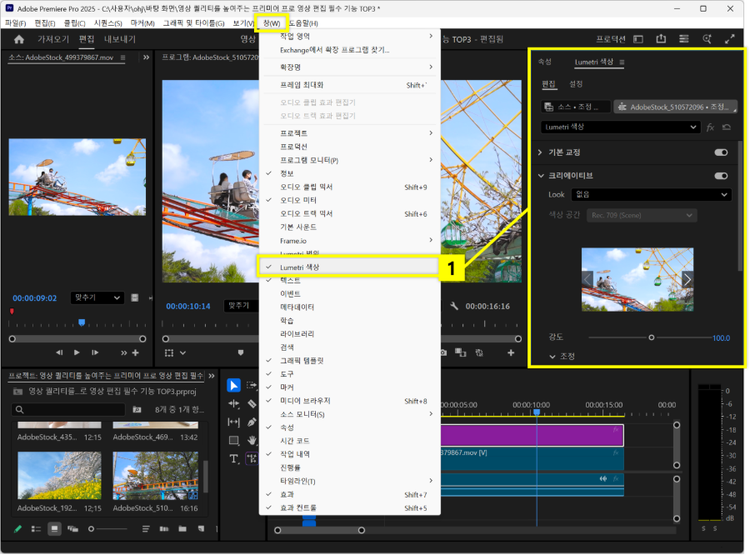
Task: Click the Home icon in the top bar
Action: (x=18, y=40)
